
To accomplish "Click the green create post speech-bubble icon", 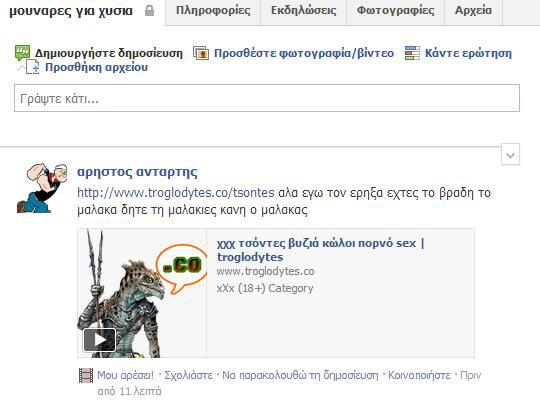I will tap(23, 53).
